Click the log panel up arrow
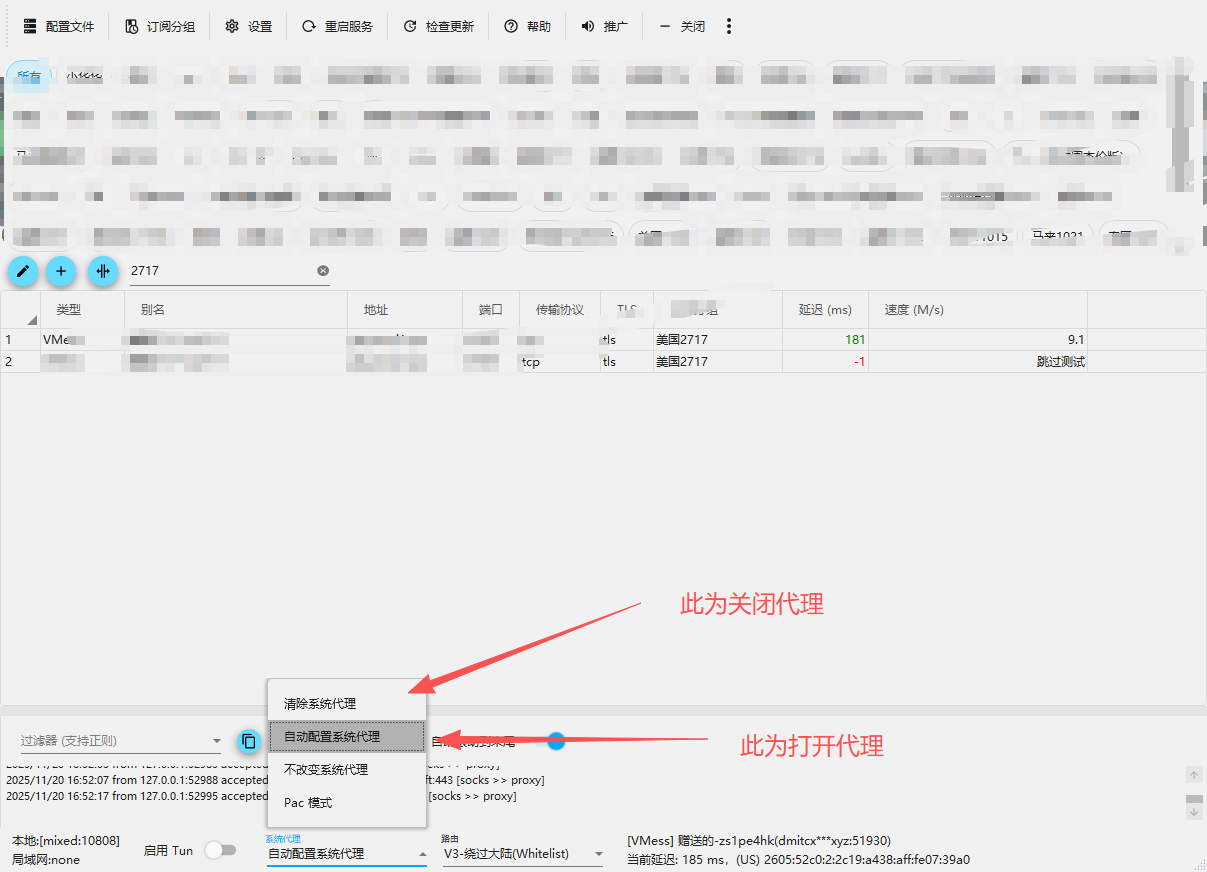The height and width of the screenshot is (872, 1207). click(x=1194, y=775)
